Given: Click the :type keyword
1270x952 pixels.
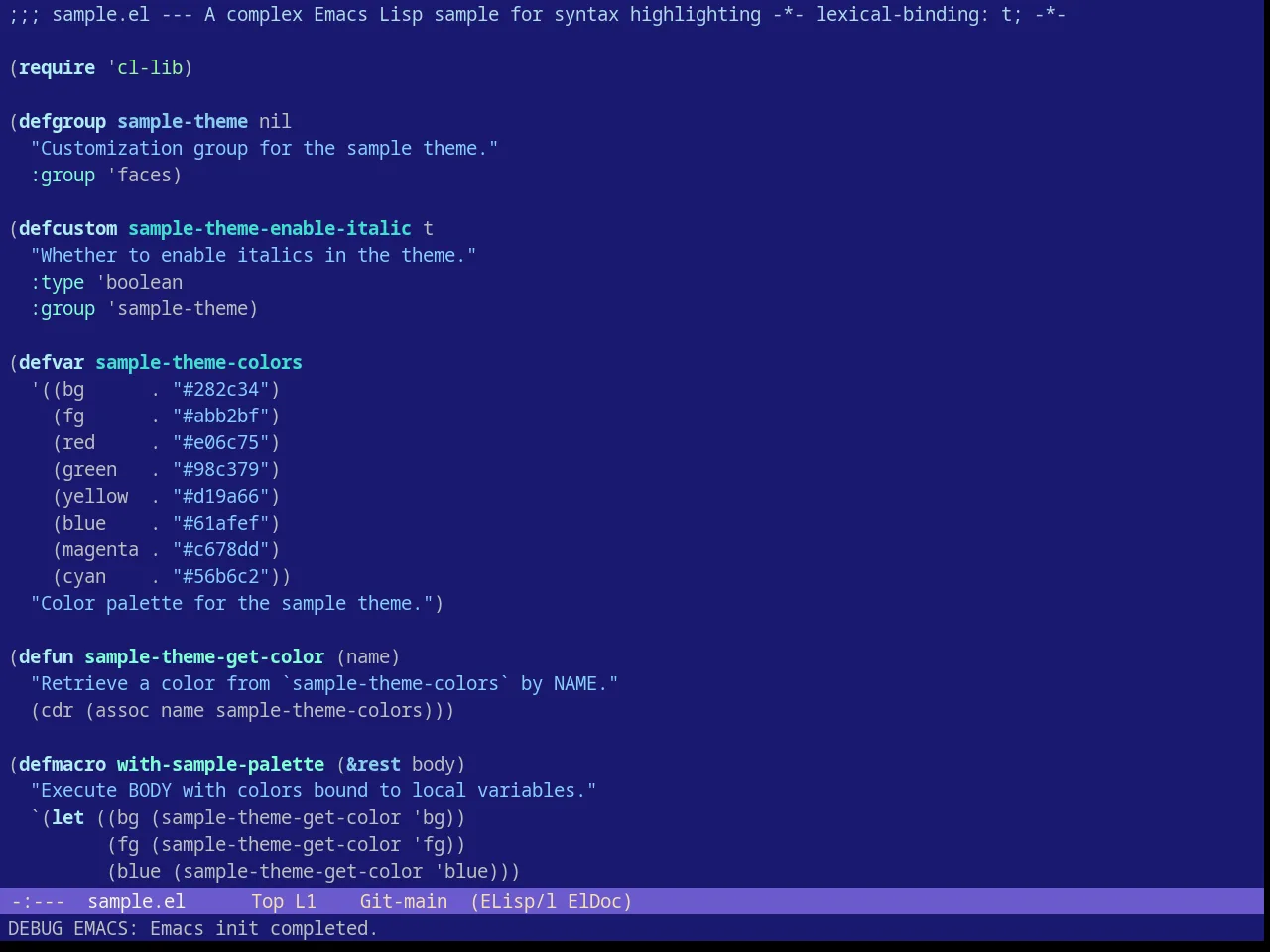Looking at the screenshot, I should [57, 282].
